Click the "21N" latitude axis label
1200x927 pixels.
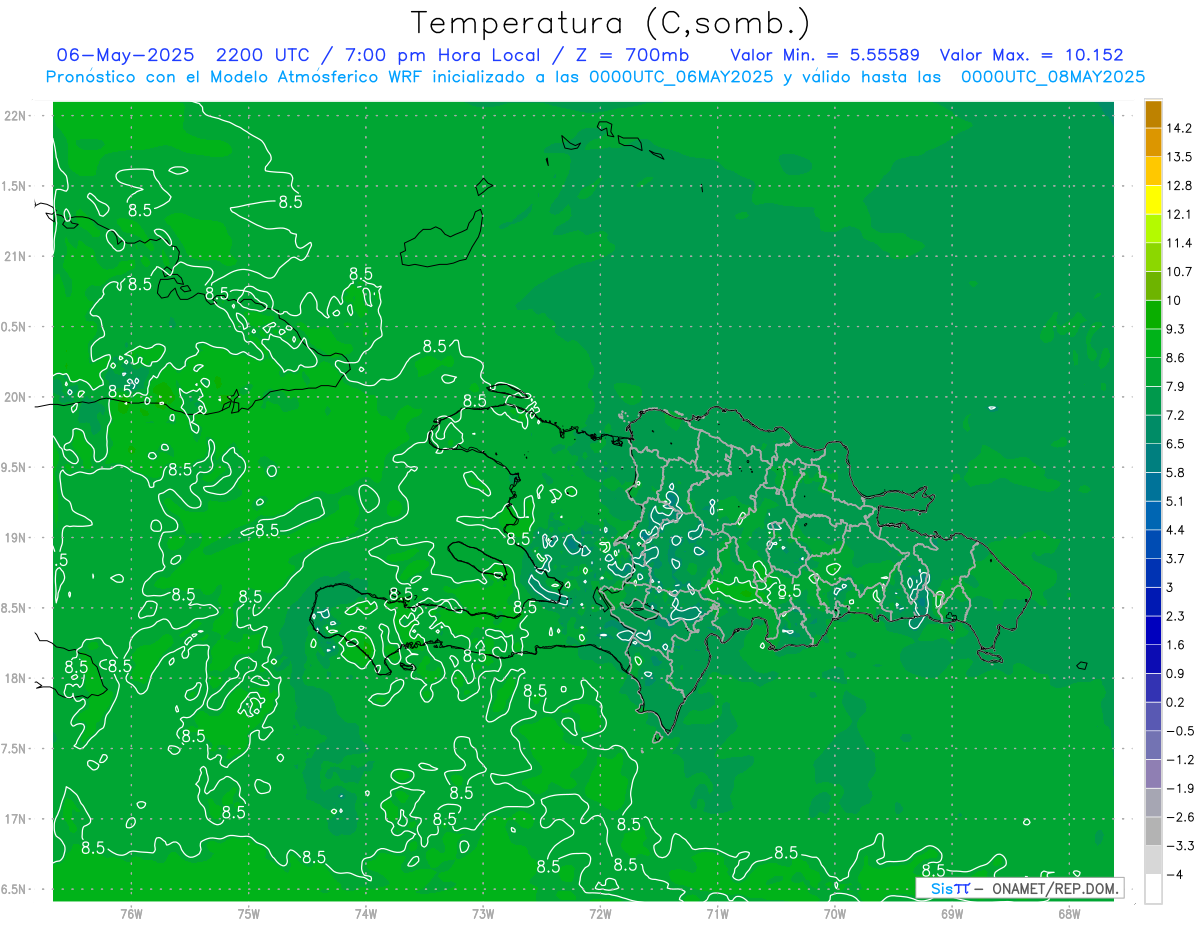(x=15, y=256)
